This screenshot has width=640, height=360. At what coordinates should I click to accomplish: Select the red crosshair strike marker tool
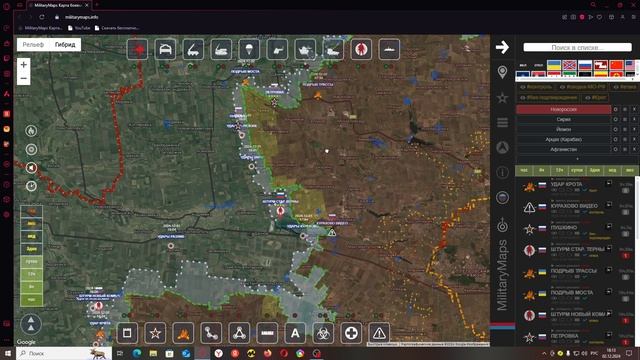(x=138, y=49)
